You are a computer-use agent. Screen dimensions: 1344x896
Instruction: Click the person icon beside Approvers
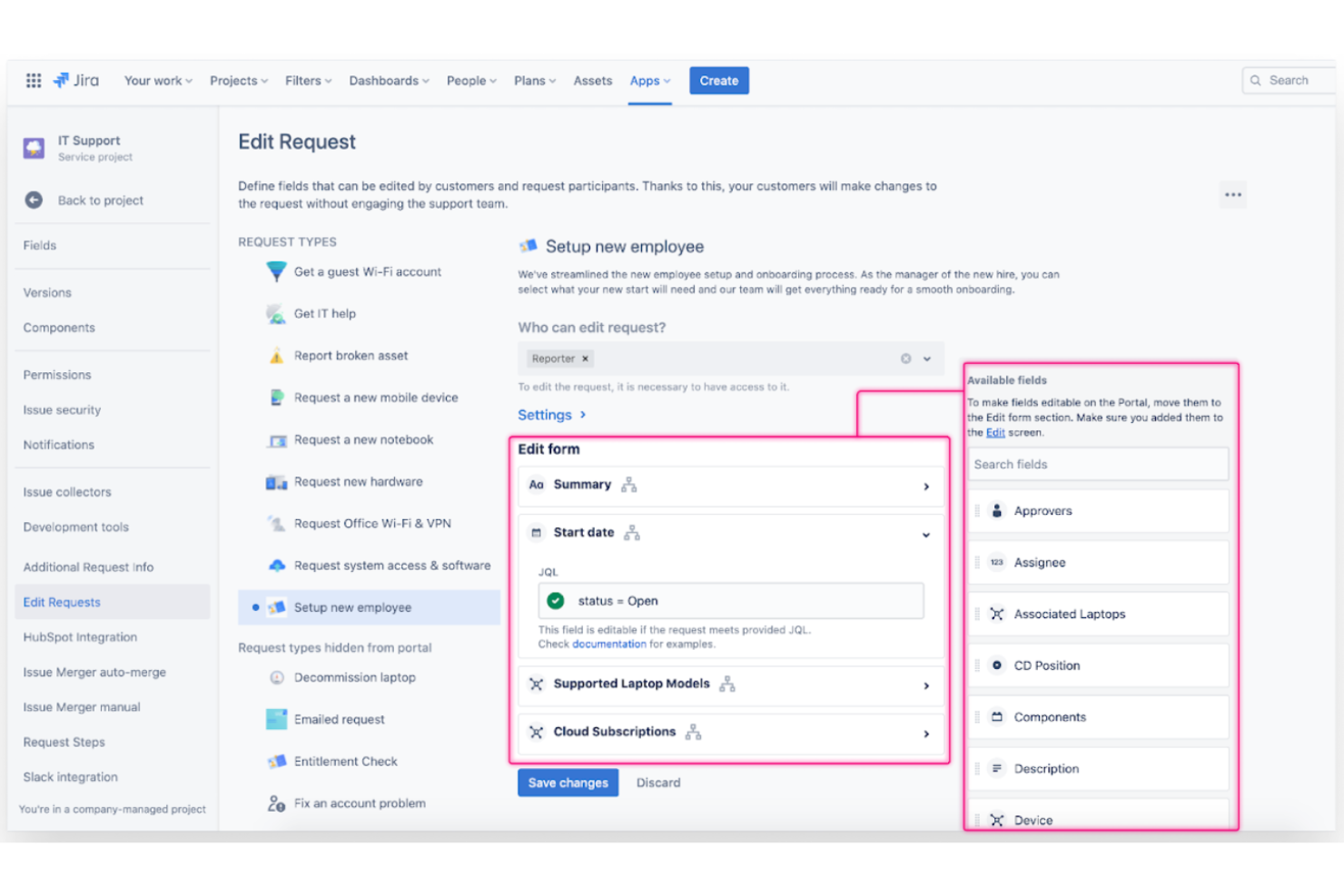click(x=996, y=510)
